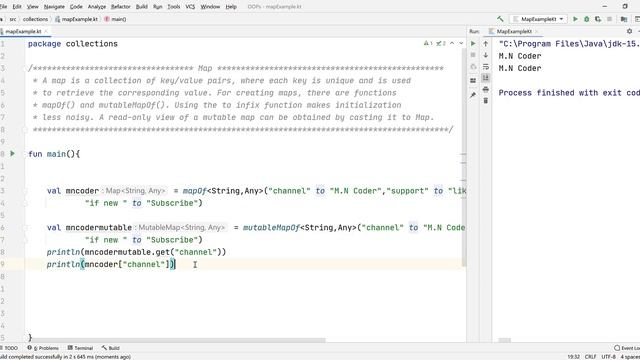Screen dimensions: 640x360
Task: Open the Build menu
Action: coord(142,7)
